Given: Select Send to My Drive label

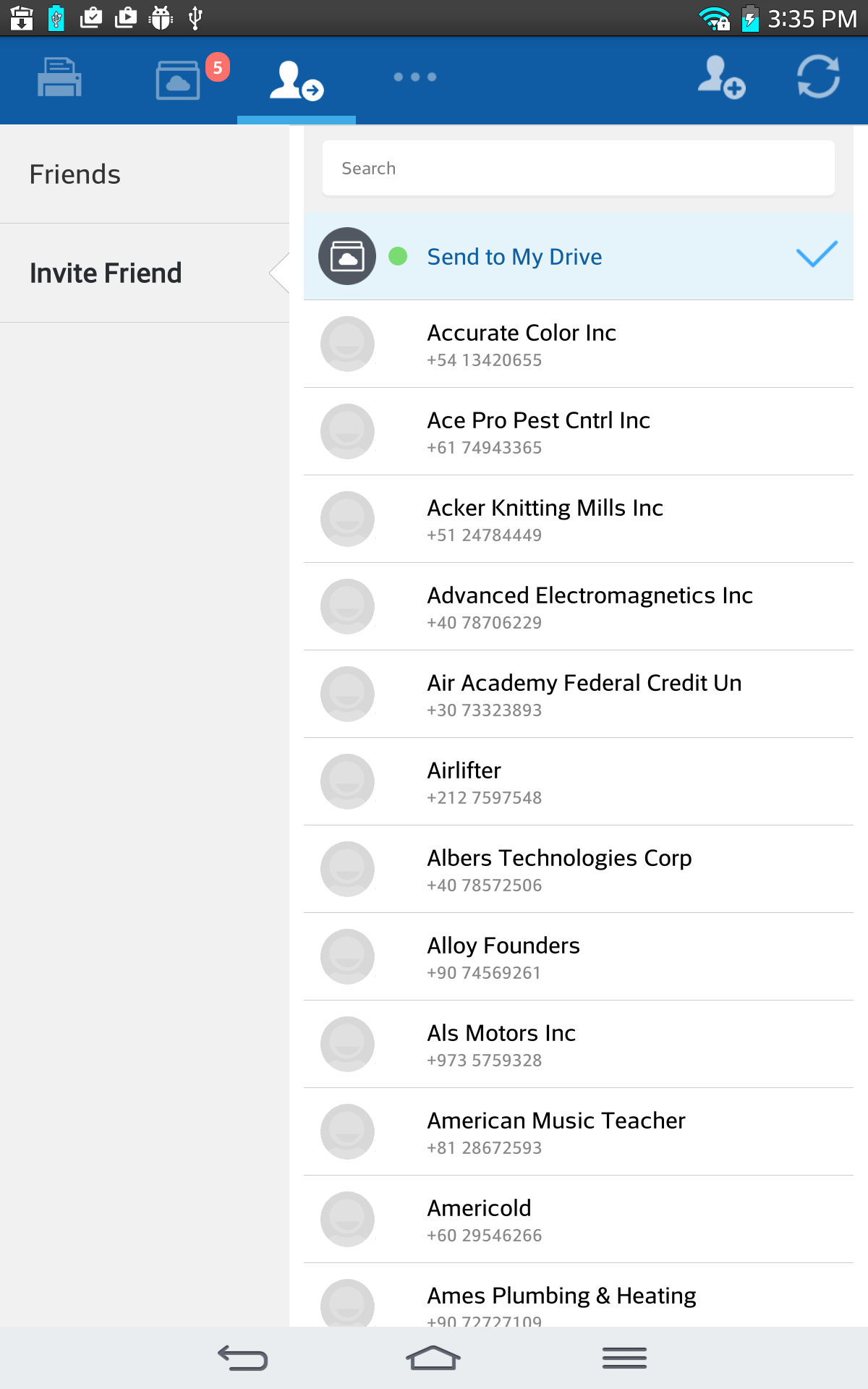Looking at the screenshot, I should pyautogui.click(x=514, y=257).
